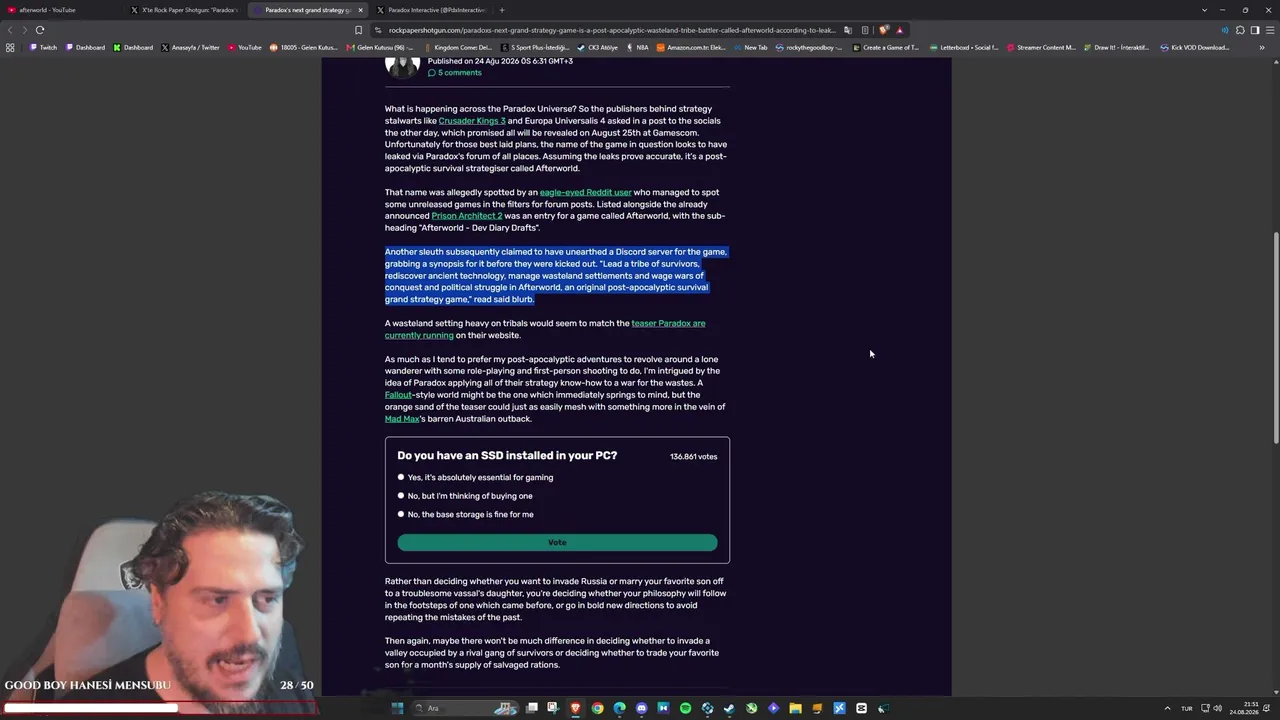Open the 'Letterboxd • Social f...' bookmark
The width and height of the screenshot is (1280, 720).
point(964,47)
